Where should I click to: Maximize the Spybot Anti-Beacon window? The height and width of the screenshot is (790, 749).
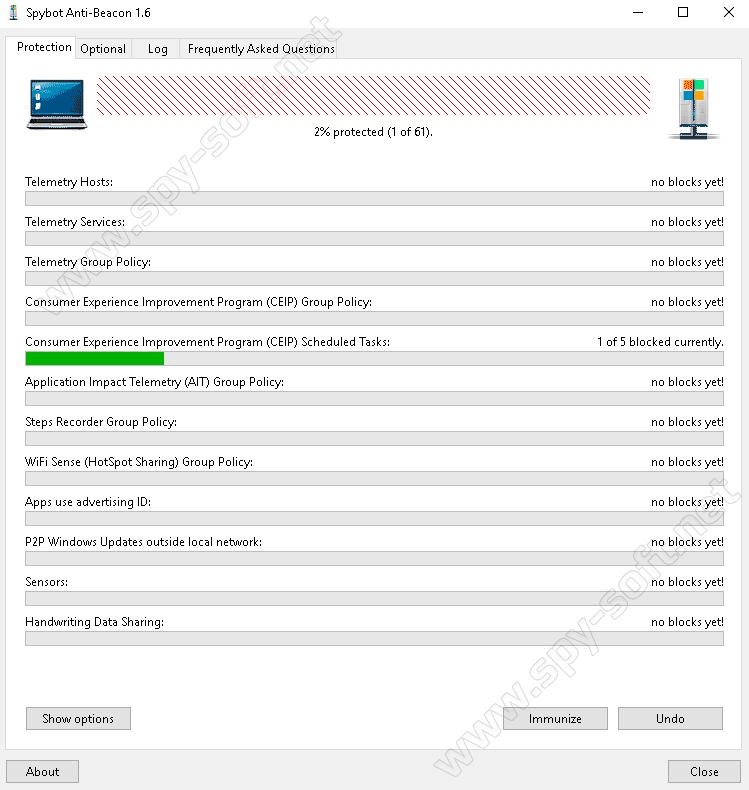pyautogui.click(x=683, y=13)
